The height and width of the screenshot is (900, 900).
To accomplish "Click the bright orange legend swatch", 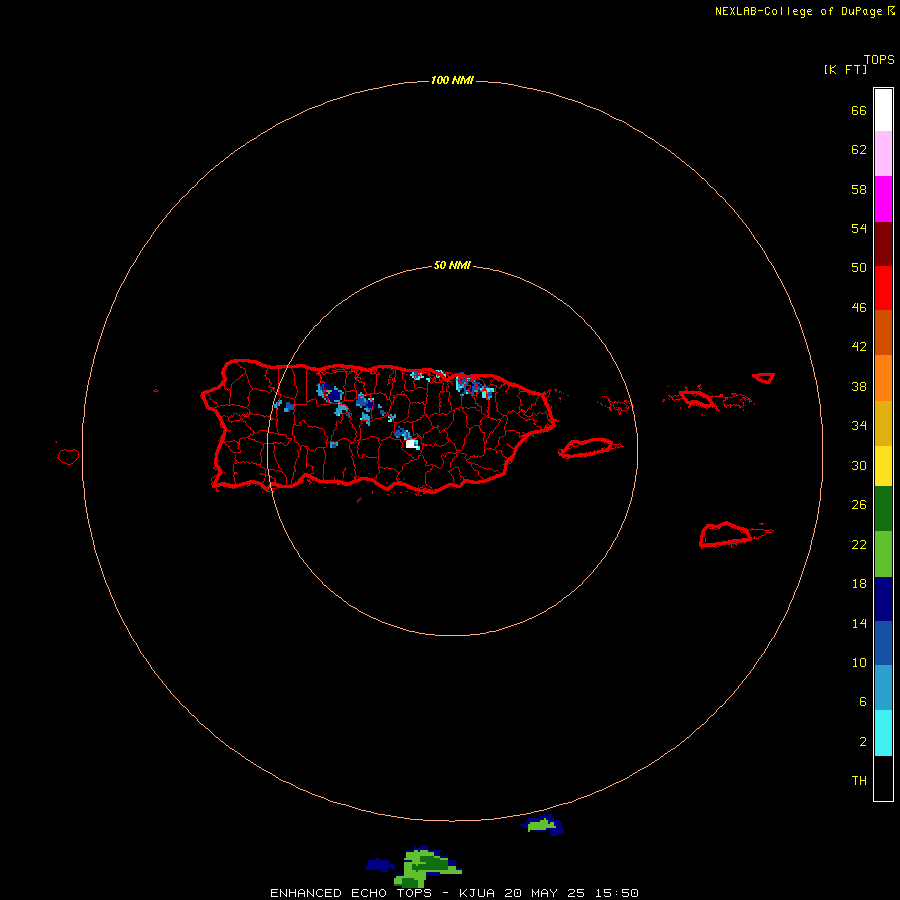I will pyautogui.click(x=883, y=378).
